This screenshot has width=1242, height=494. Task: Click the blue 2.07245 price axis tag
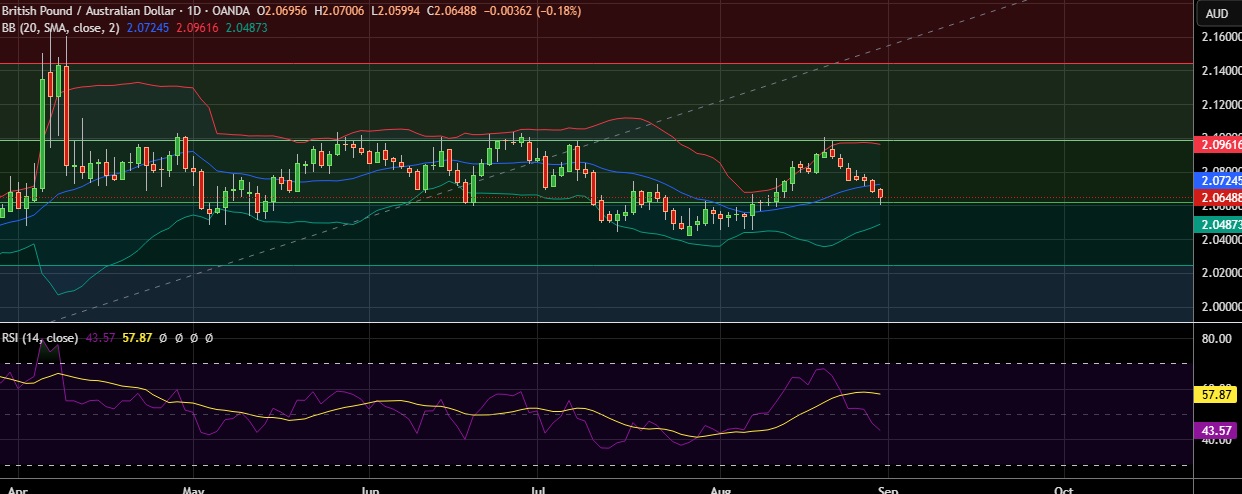pos(1218,181)
